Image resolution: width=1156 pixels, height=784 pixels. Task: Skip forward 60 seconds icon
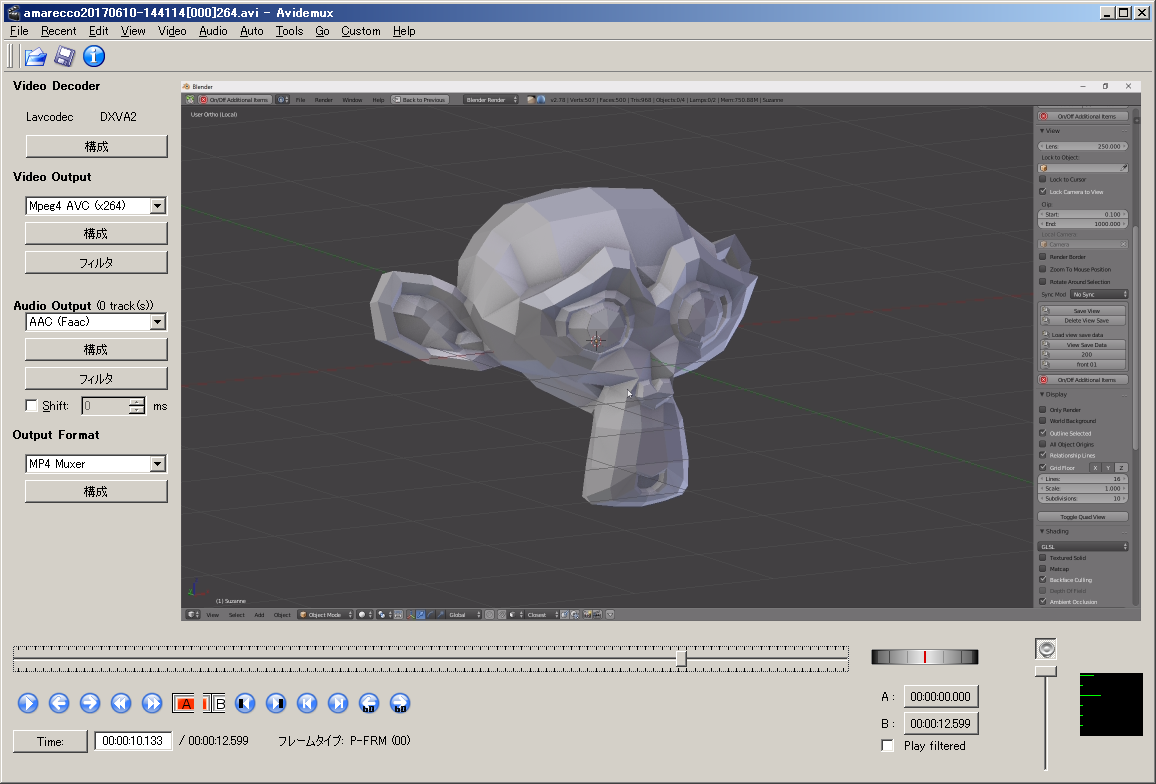pos(400,704)
